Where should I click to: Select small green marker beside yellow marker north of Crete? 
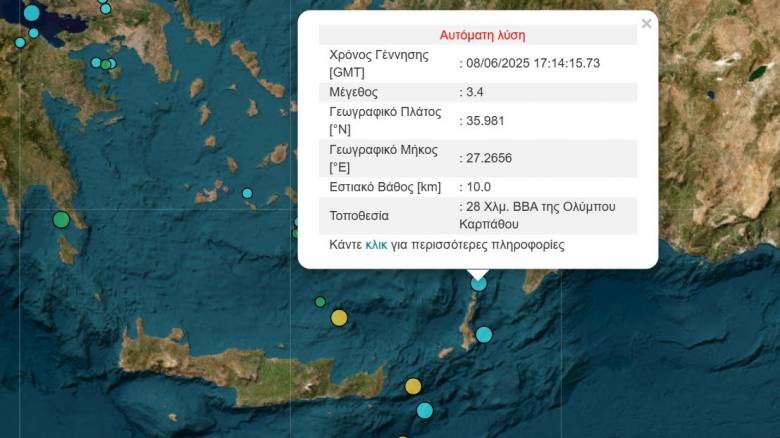[x=320, y=302]
